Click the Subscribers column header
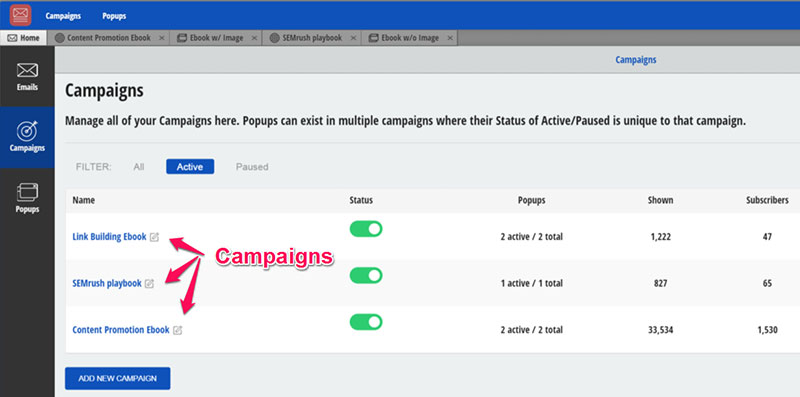The height and width of the screenshot is (397, 800). click(x=767, y=201)
